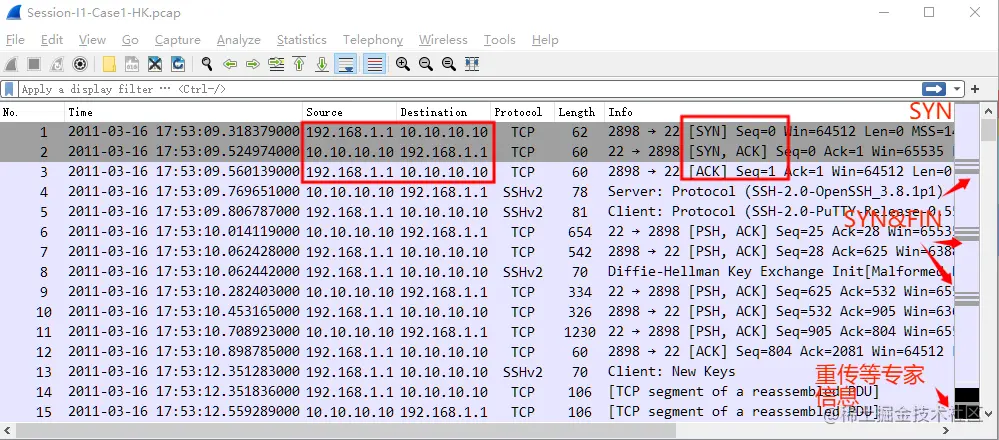Sort by the Protocol column header
Viewport: 999px width, 440px height.
(x=522, y=112)
